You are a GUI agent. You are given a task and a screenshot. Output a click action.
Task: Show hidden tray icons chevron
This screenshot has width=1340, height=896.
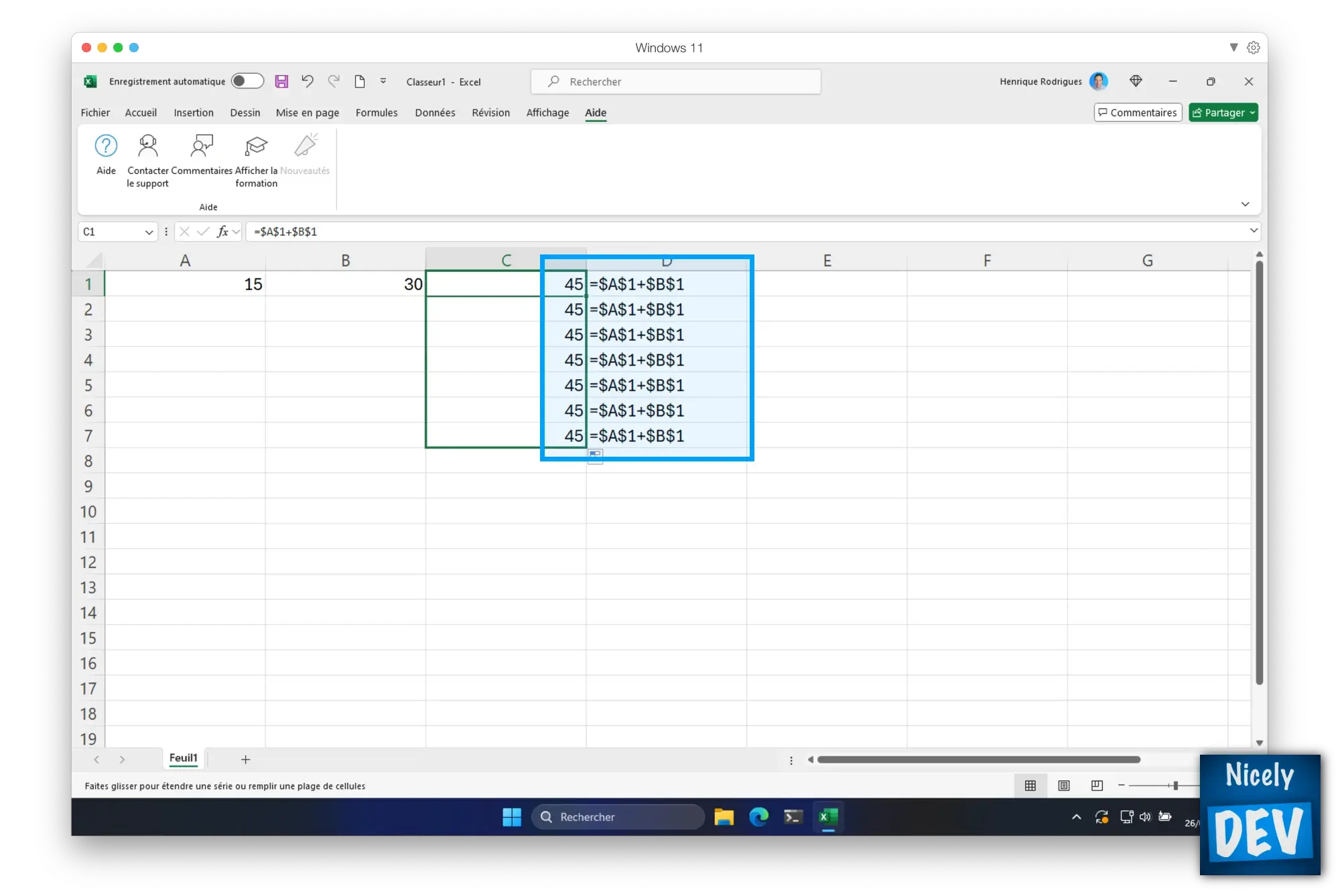pyautogui.click(x=1076, y=817)
